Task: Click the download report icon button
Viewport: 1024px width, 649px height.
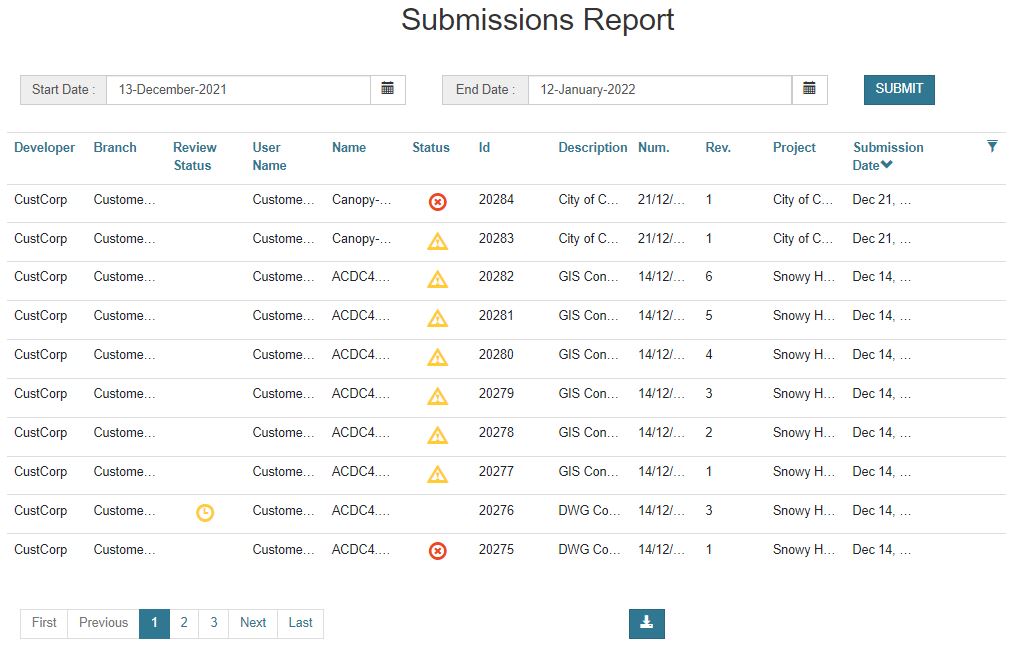Action: 646,623
